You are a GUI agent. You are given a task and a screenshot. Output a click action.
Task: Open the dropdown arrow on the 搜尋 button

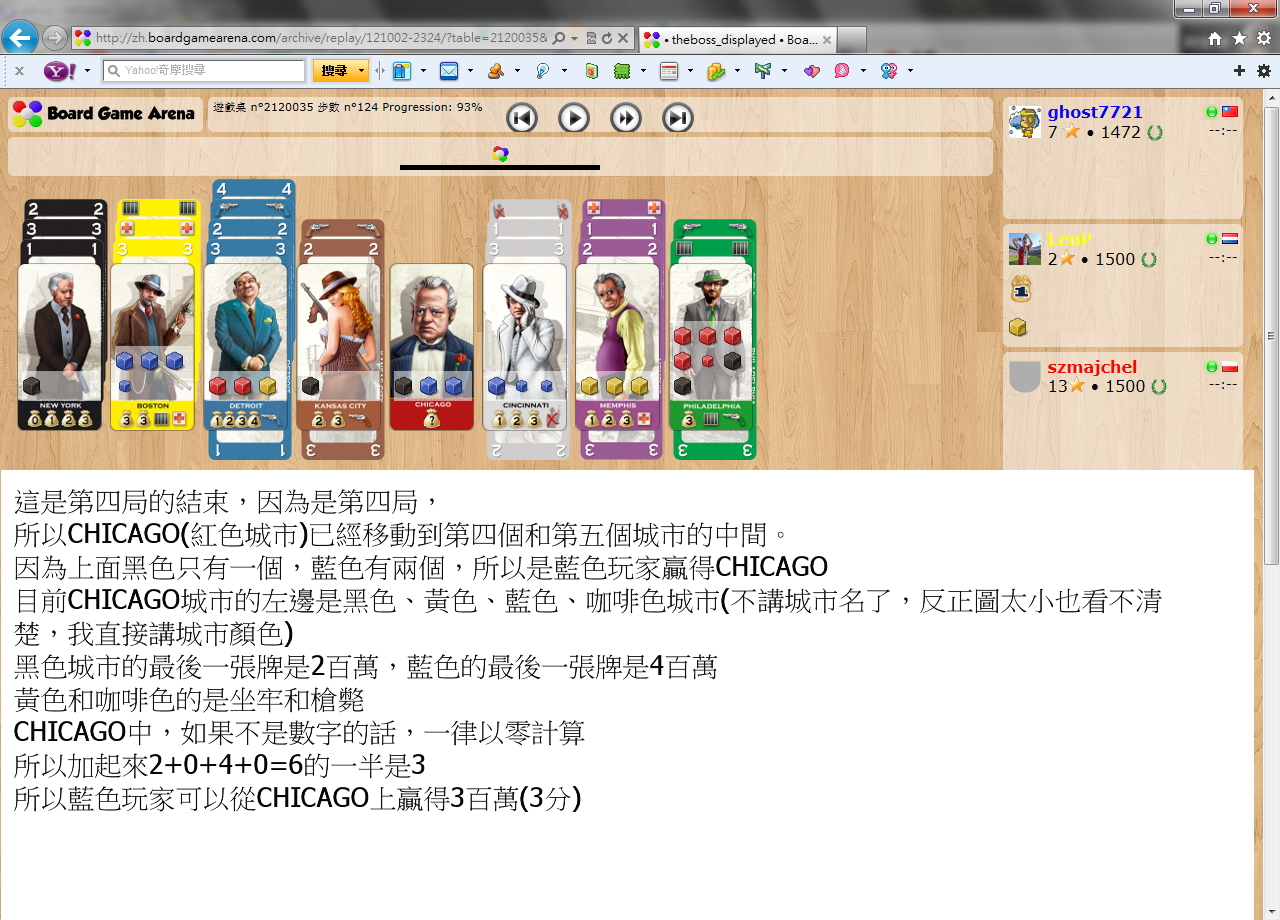click(x=361, y=71)
